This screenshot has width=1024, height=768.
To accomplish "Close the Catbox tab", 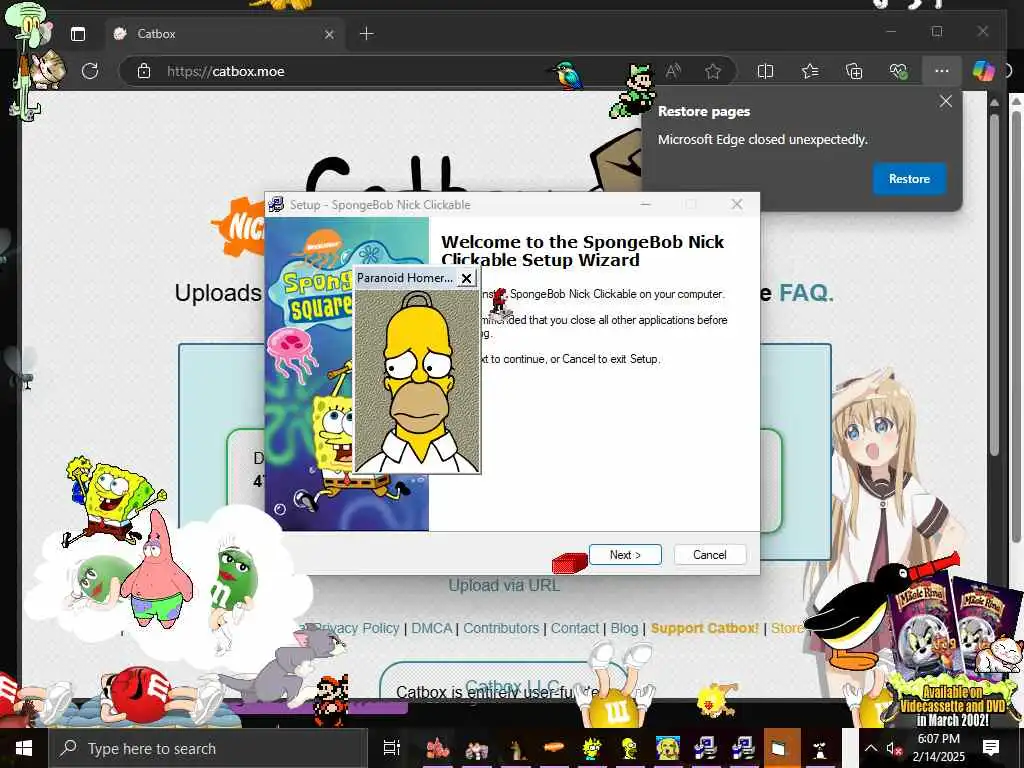I will [329, 34].
